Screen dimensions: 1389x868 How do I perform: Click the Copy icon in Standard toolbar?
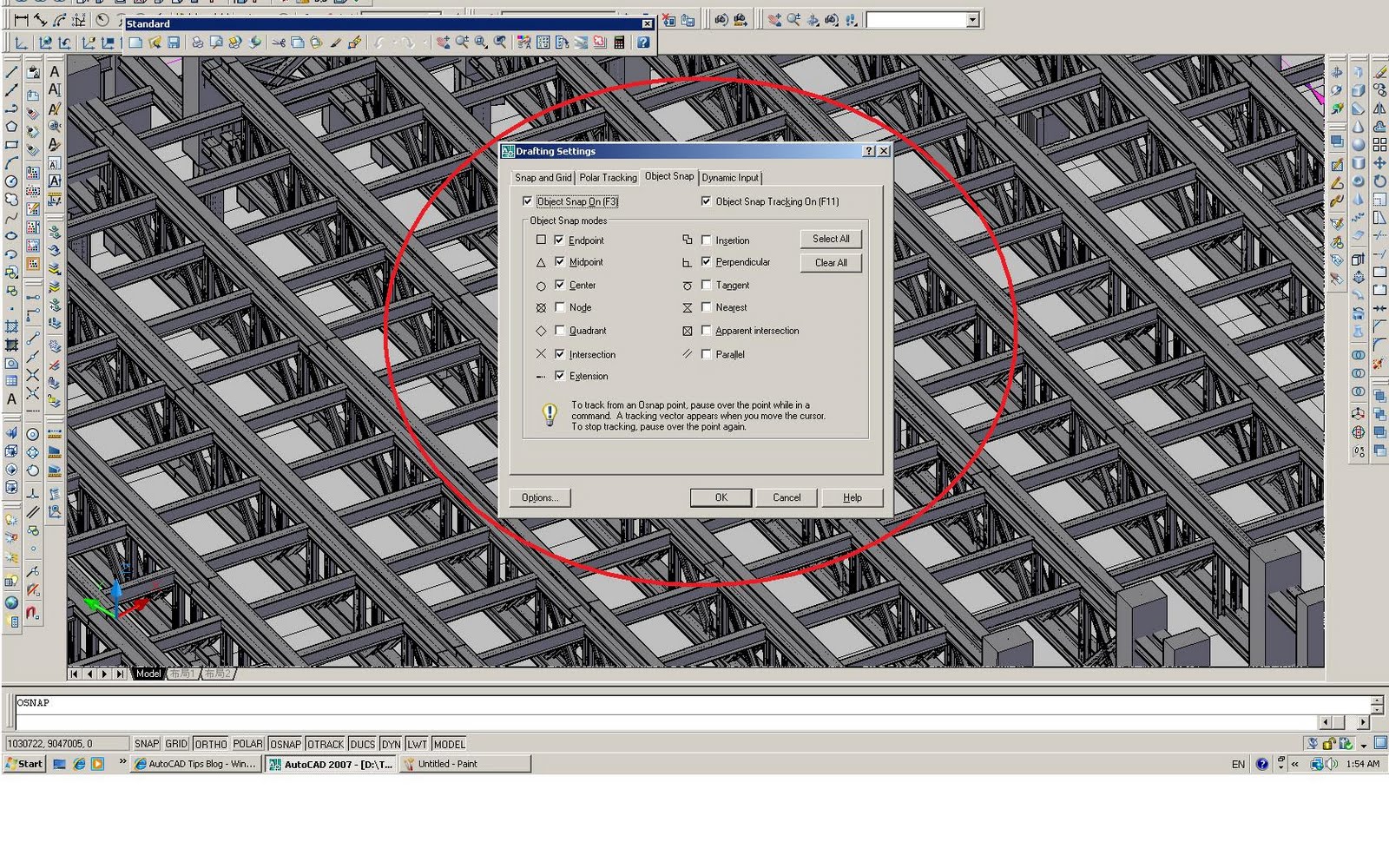pos(298,43)
